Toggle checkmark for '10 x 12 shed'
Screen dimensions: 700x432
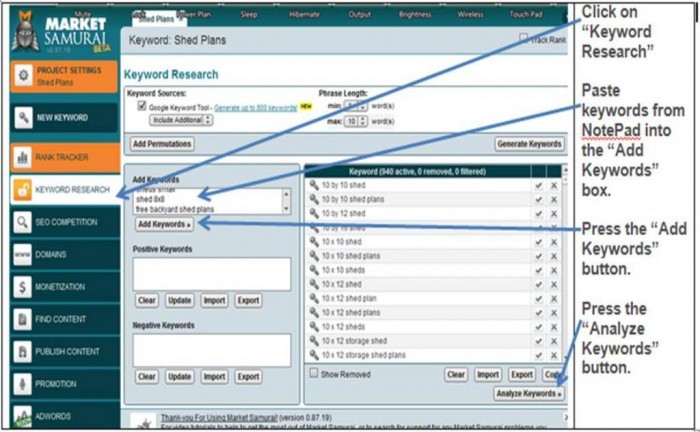point(539,284)
